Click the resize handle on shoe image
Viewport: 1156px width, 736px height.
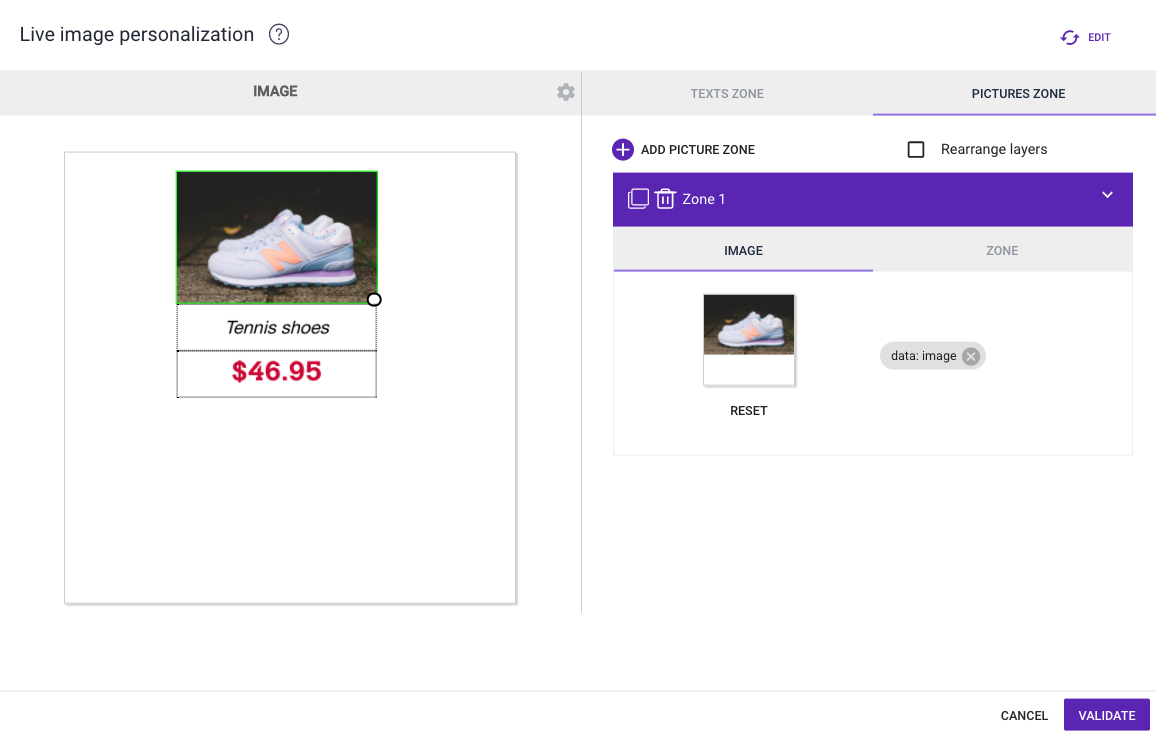pos(374,300)
